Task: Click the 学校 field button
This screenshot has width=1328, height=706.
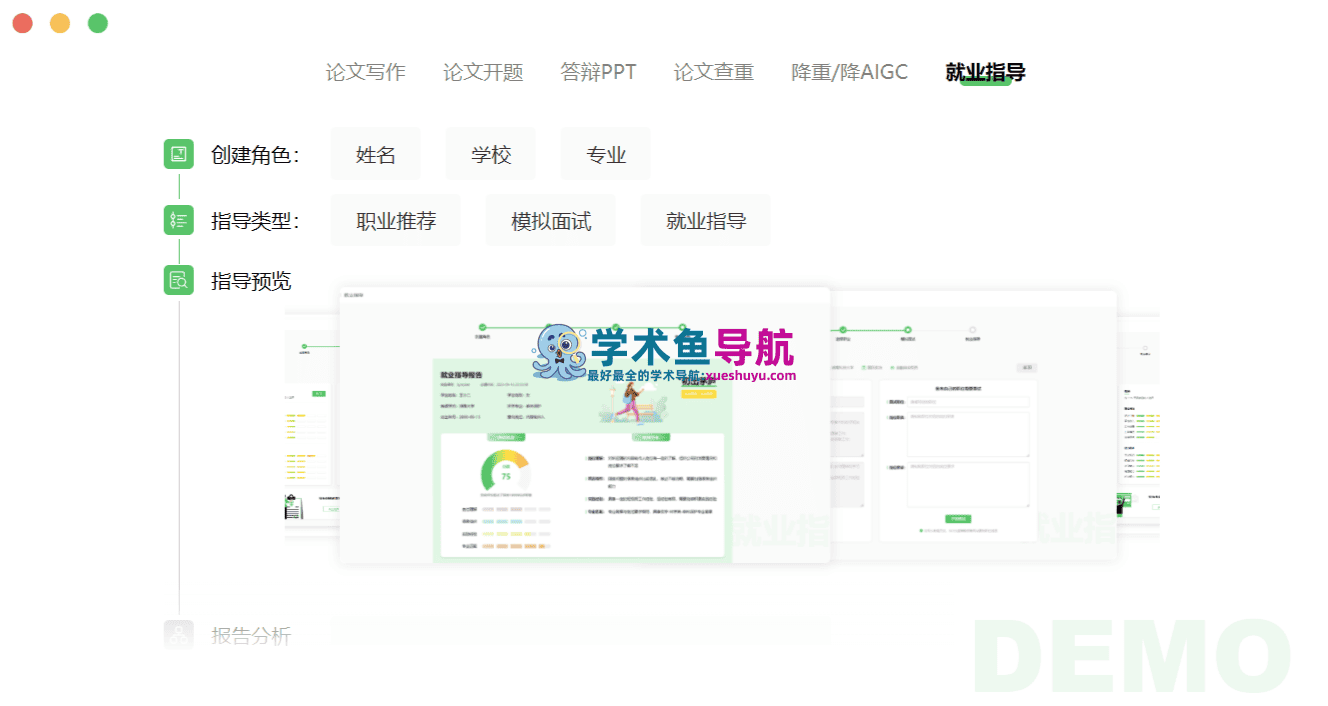Action: coord(491,154)
